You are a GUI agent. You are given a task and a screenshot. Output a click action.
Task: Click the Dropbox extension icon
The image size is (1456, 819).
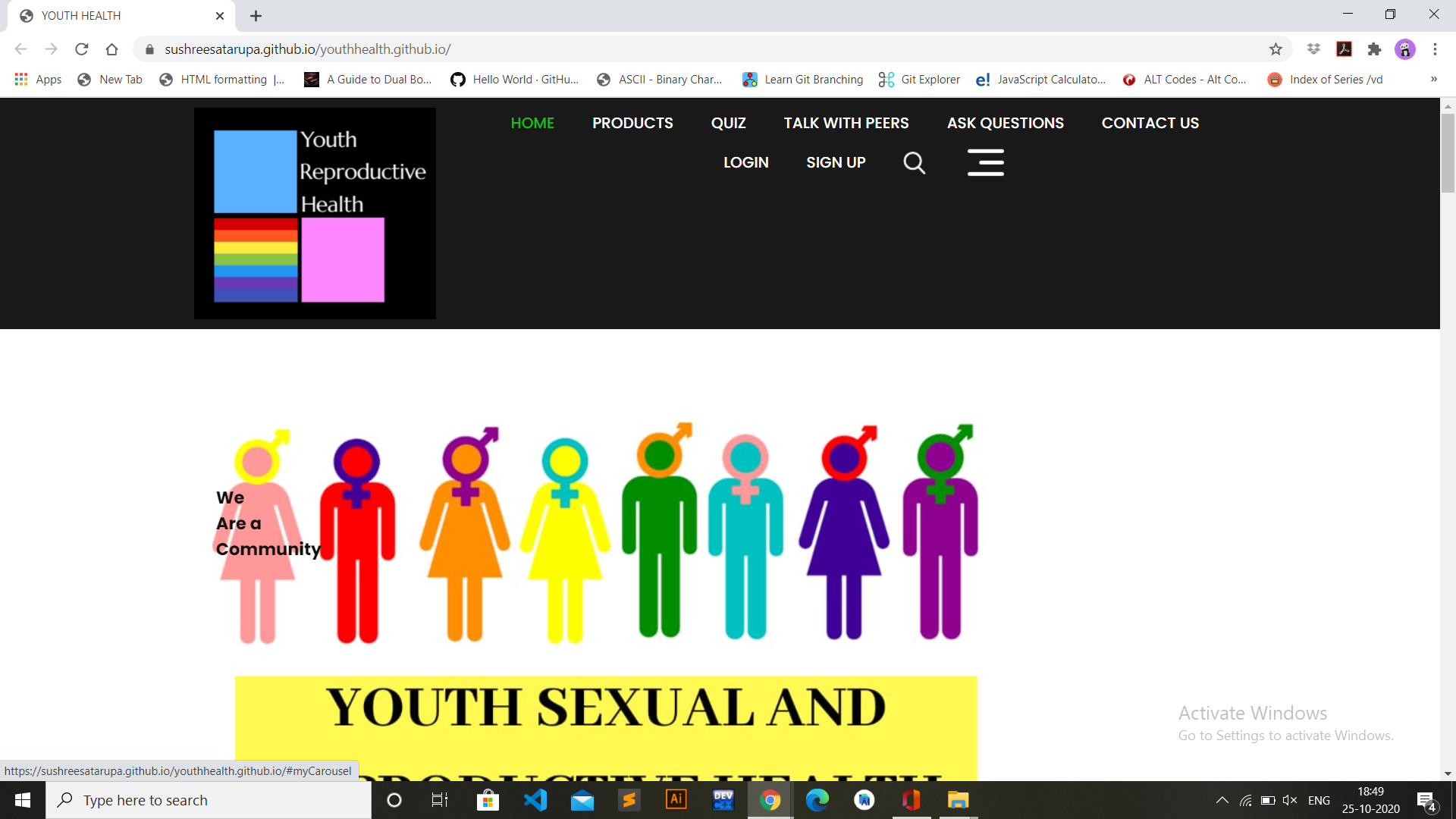coord(1314,49)
